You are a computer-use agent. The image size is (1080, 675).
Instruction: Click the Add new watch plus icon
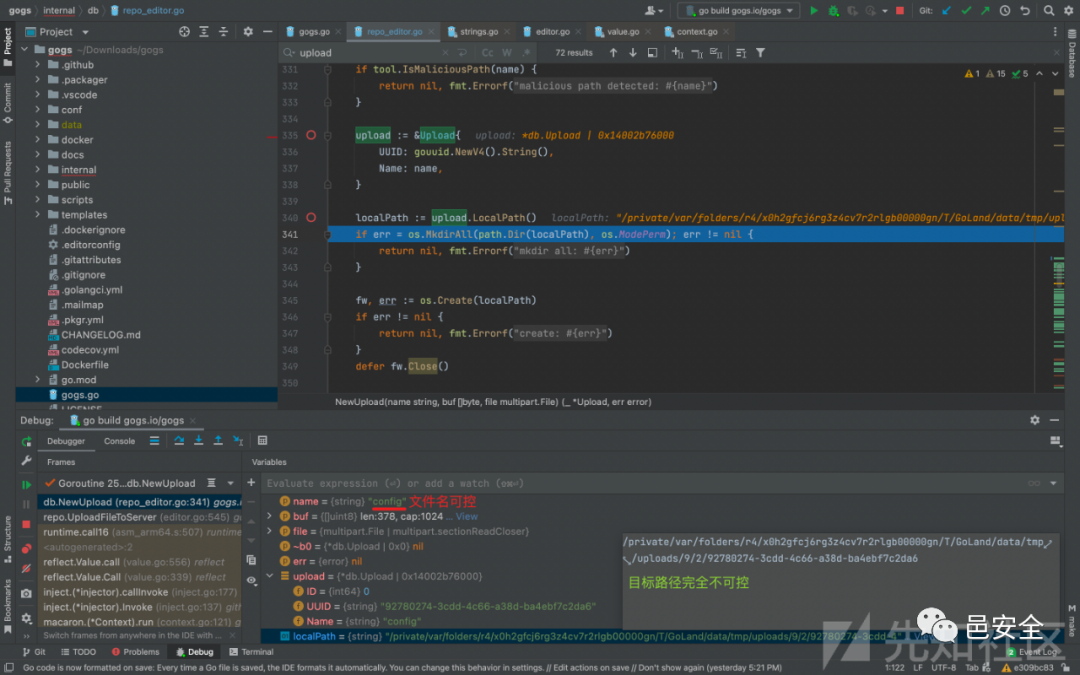(x=251, y=483)
